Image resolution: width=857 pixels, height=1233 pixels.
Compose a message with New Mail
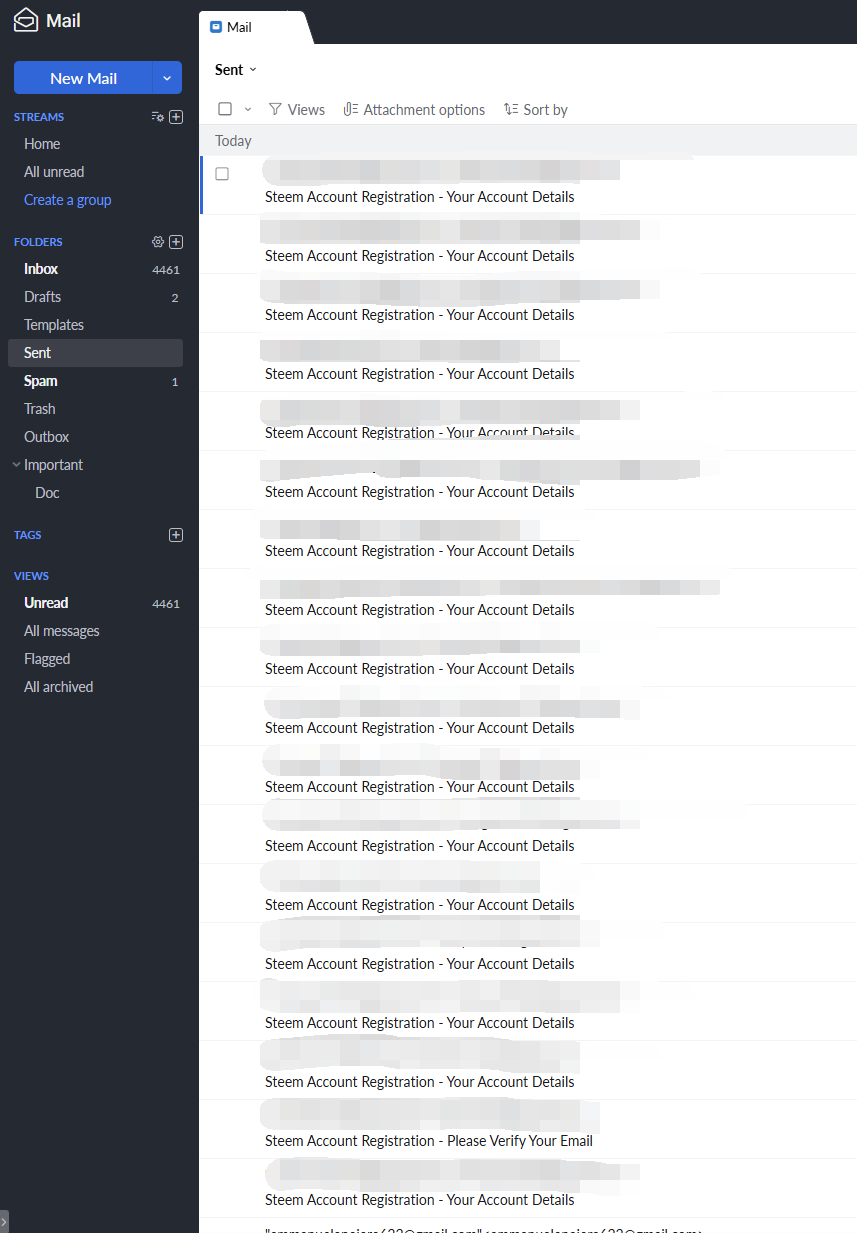tap(83, 78)
